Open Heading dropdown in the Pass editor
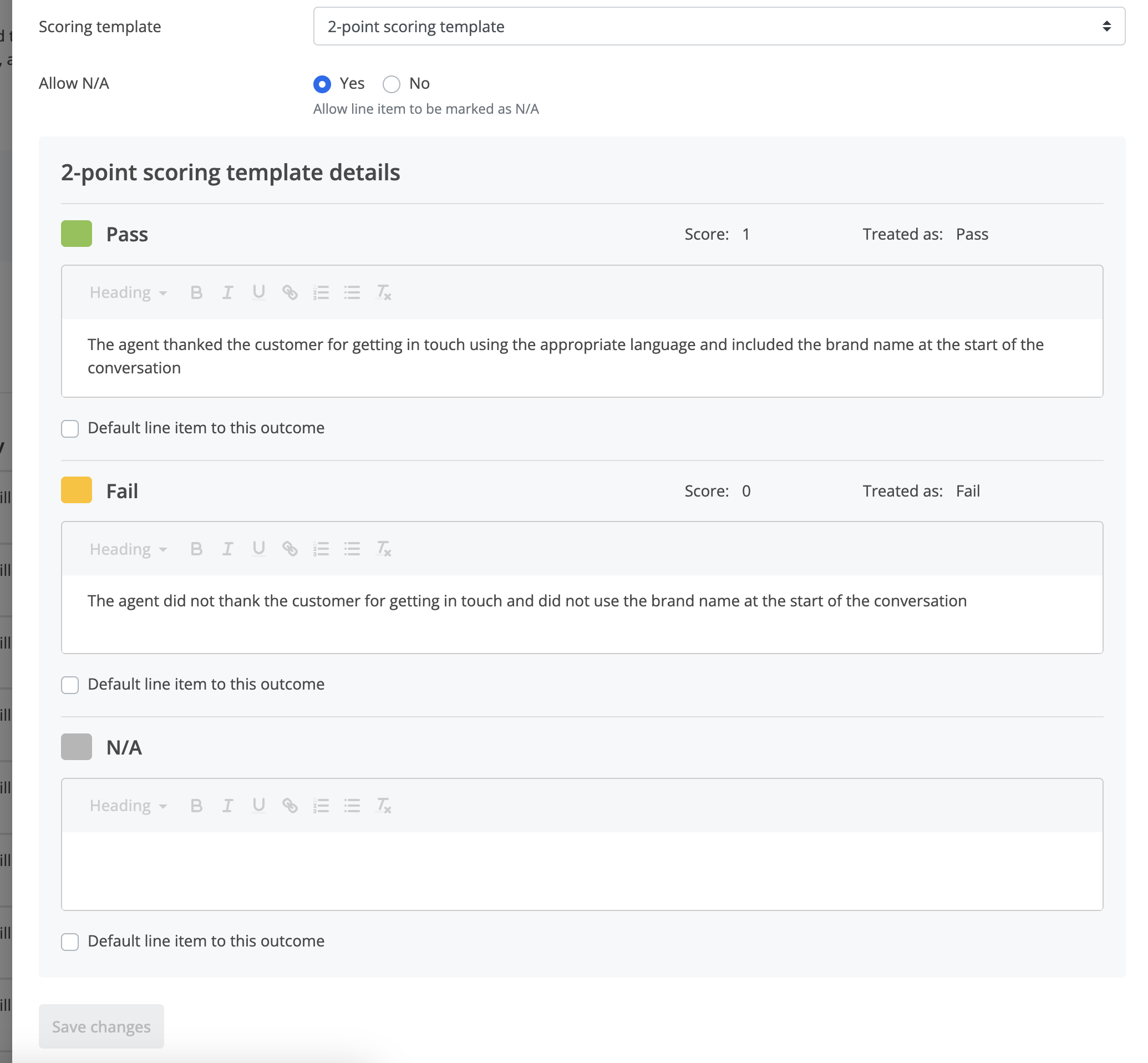This screenshot has height=1063, width=1148. point(128,292)
